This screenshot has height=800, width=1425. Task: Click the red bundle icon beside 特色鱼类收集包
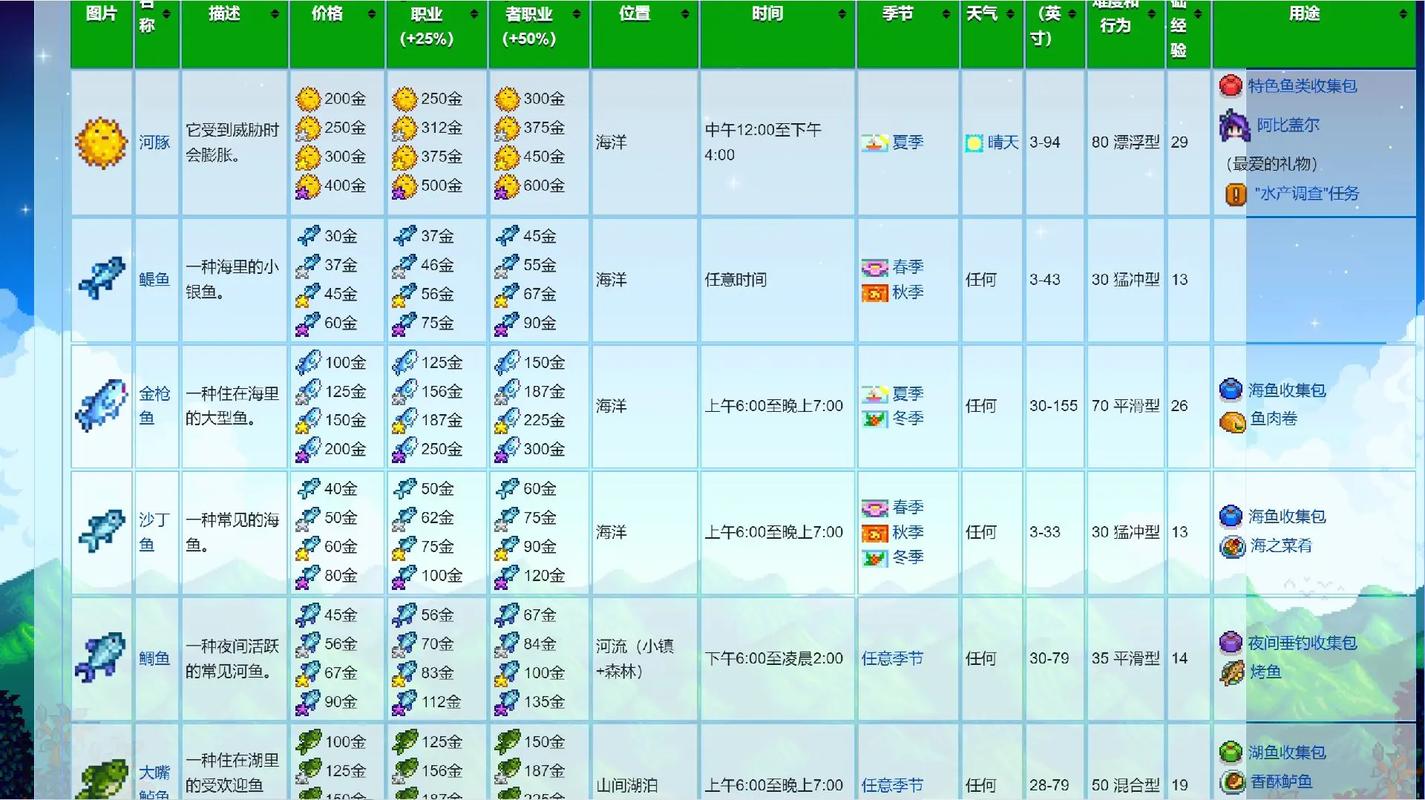tap(1231, 86)
